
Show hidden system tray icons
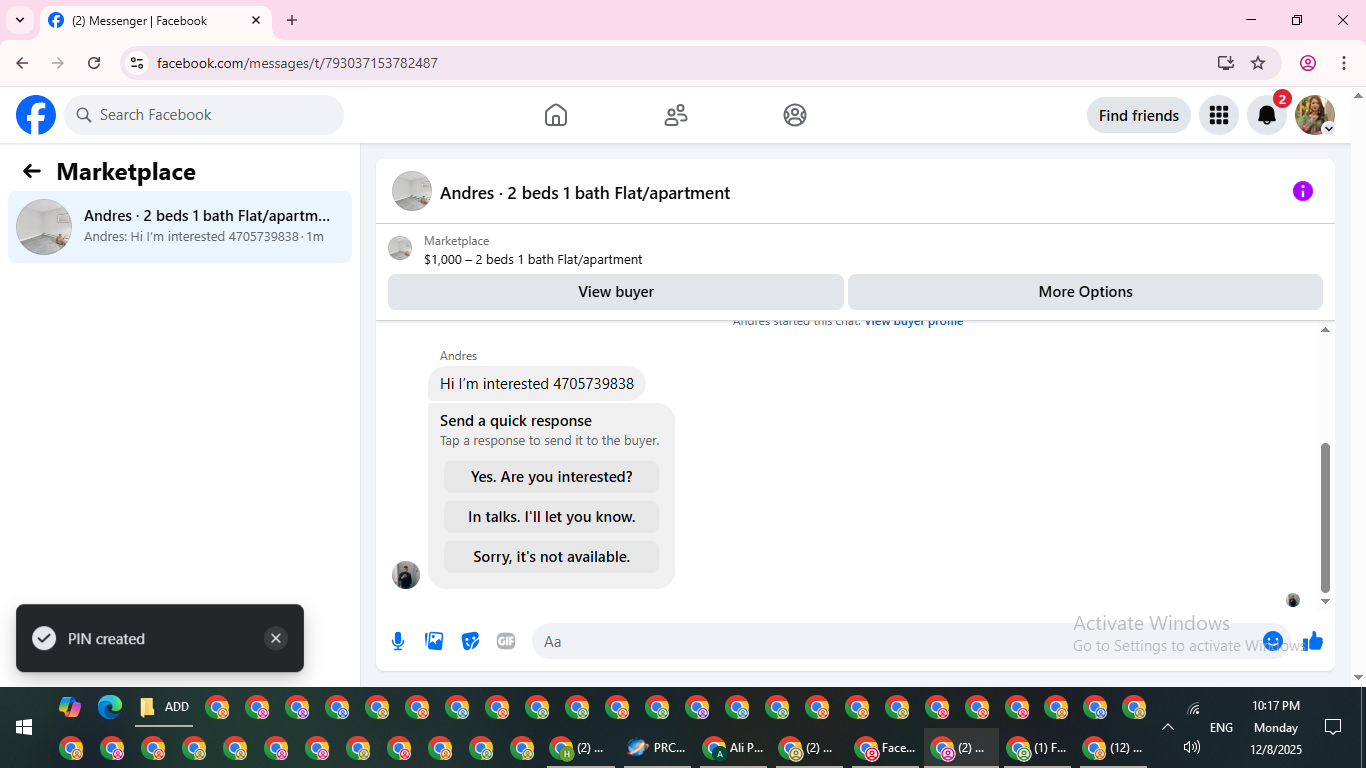pyautogui.click(x=1167, y=727)
